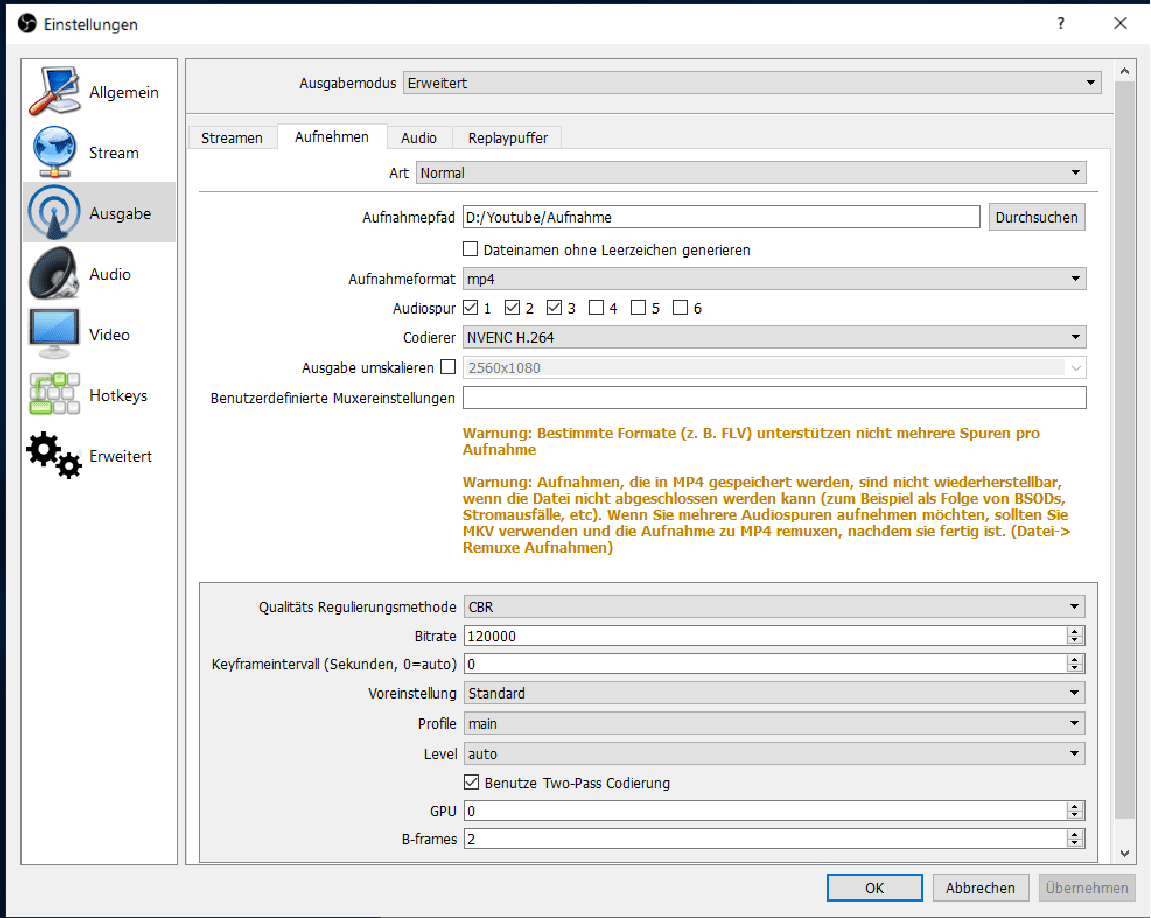Increase B-frames with up arrow

[x=1075, y=834]
